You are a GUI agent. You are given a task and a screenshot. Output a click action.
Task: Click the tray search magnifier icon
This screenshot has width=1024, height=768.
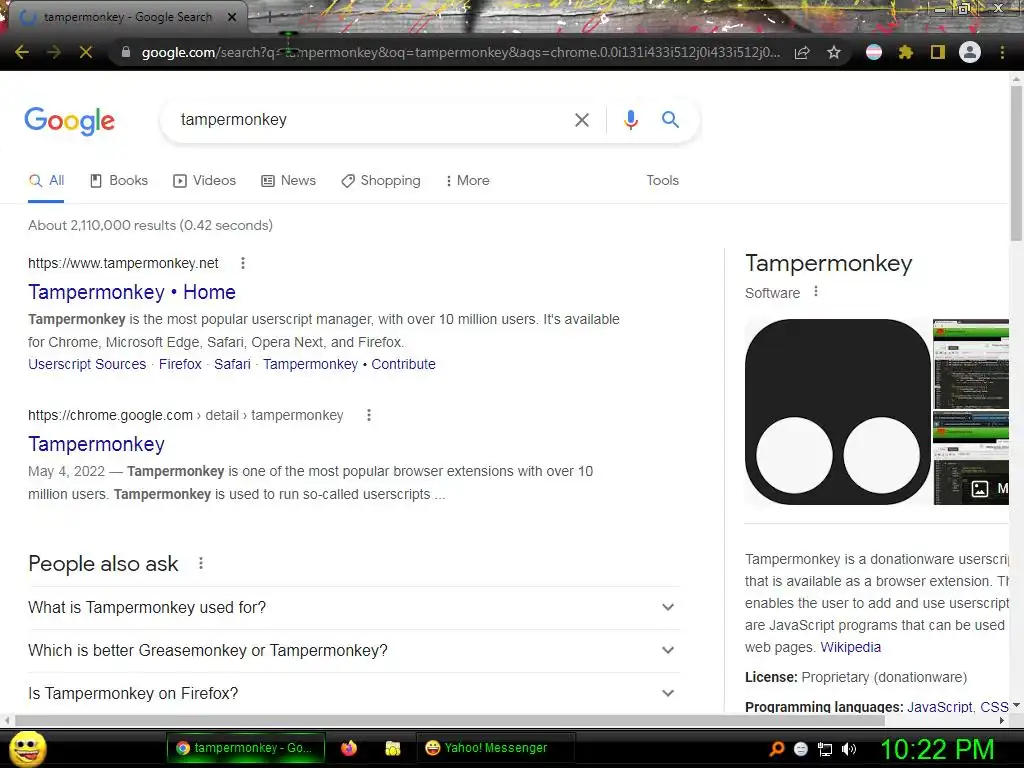[776, 749]
